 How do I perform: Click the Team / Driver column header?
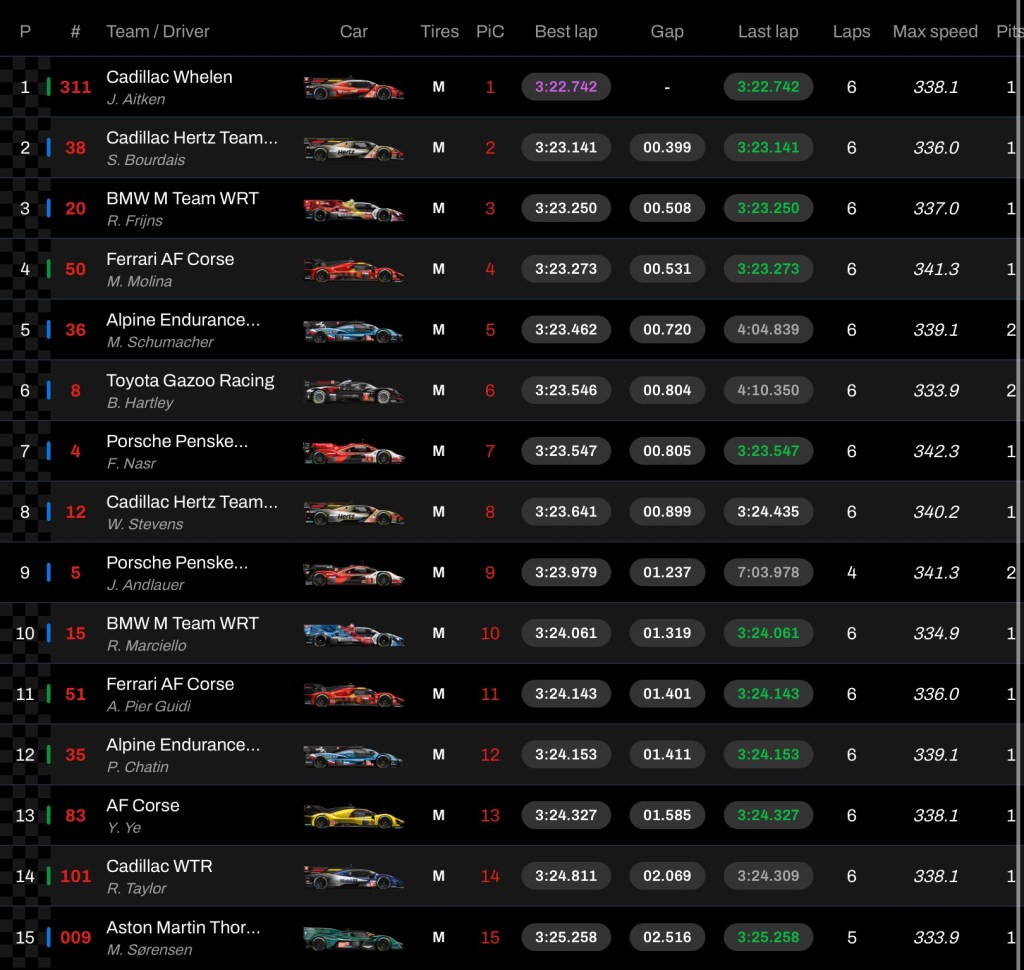[157, 31]
